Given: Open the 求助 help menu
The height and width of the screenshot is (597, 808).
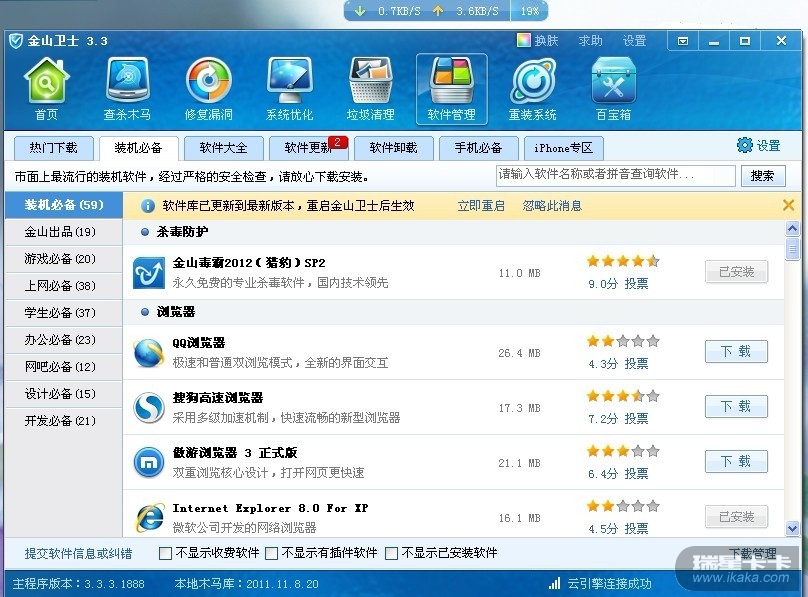Looking at the screenshot, I should pos(590,41).
